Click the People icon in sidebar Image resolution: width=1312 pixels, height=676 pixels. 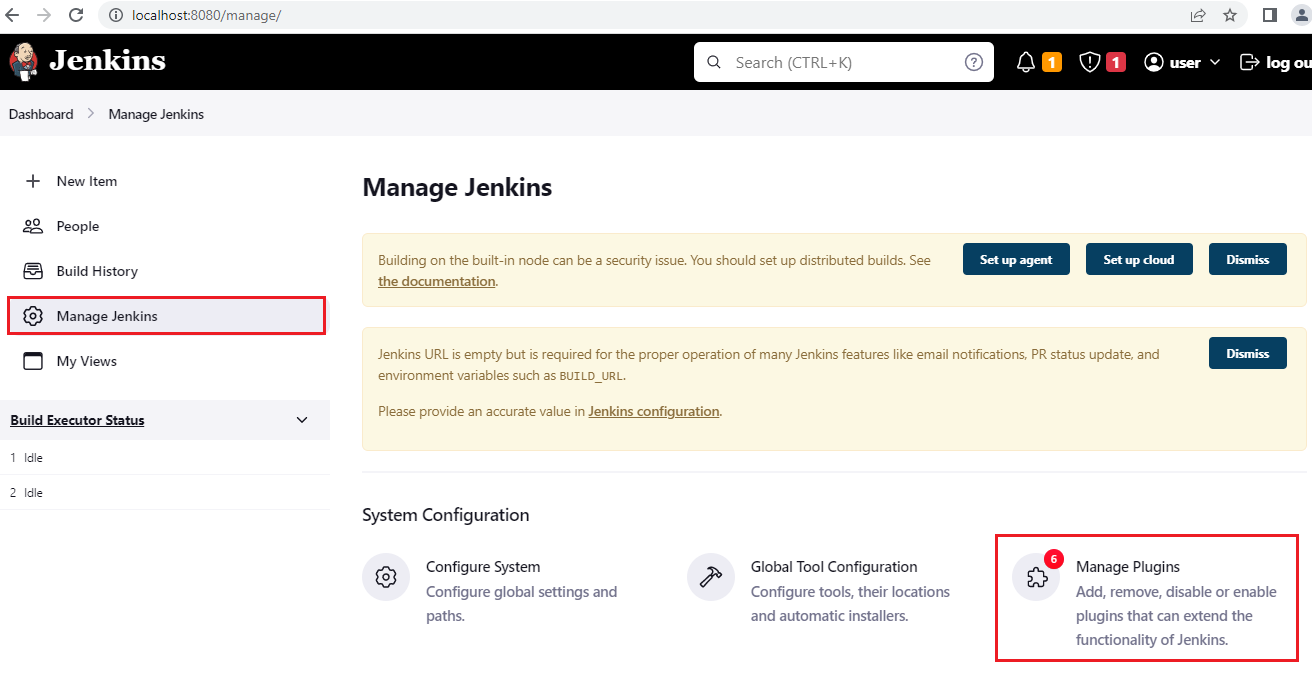[33, 226]
